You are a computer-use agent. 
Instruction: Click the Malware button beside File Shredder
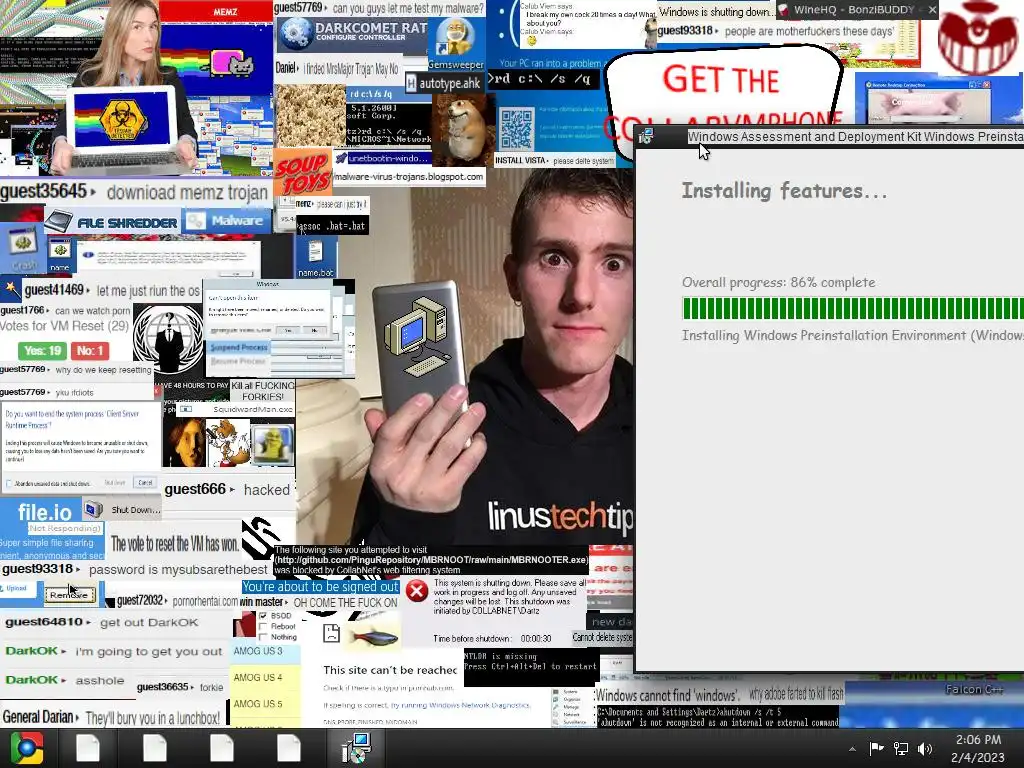pyautogui.click(x=226, y=221)
